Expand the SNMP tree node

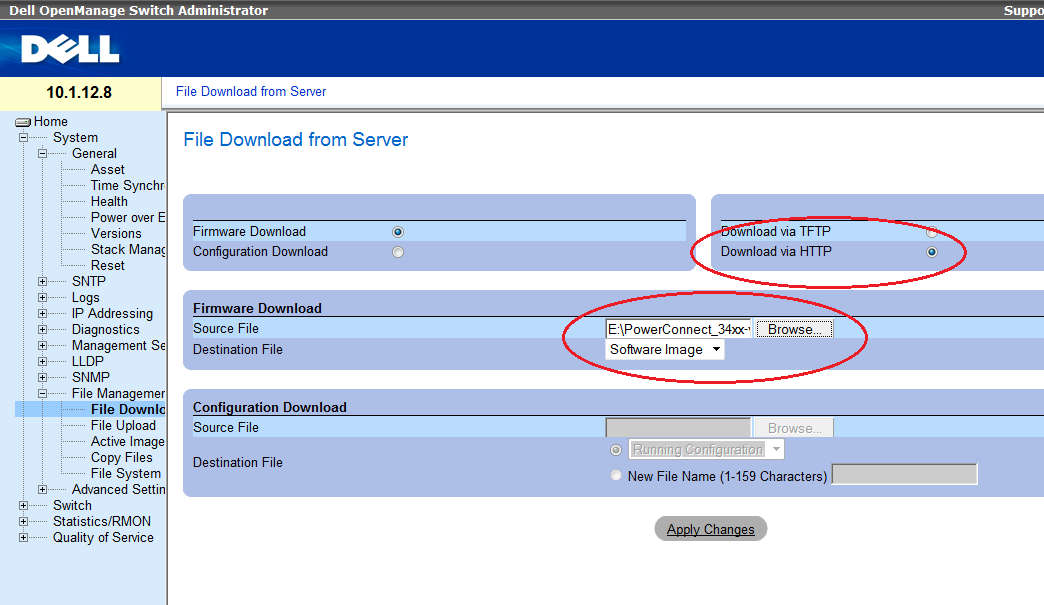tap(43, 377)
